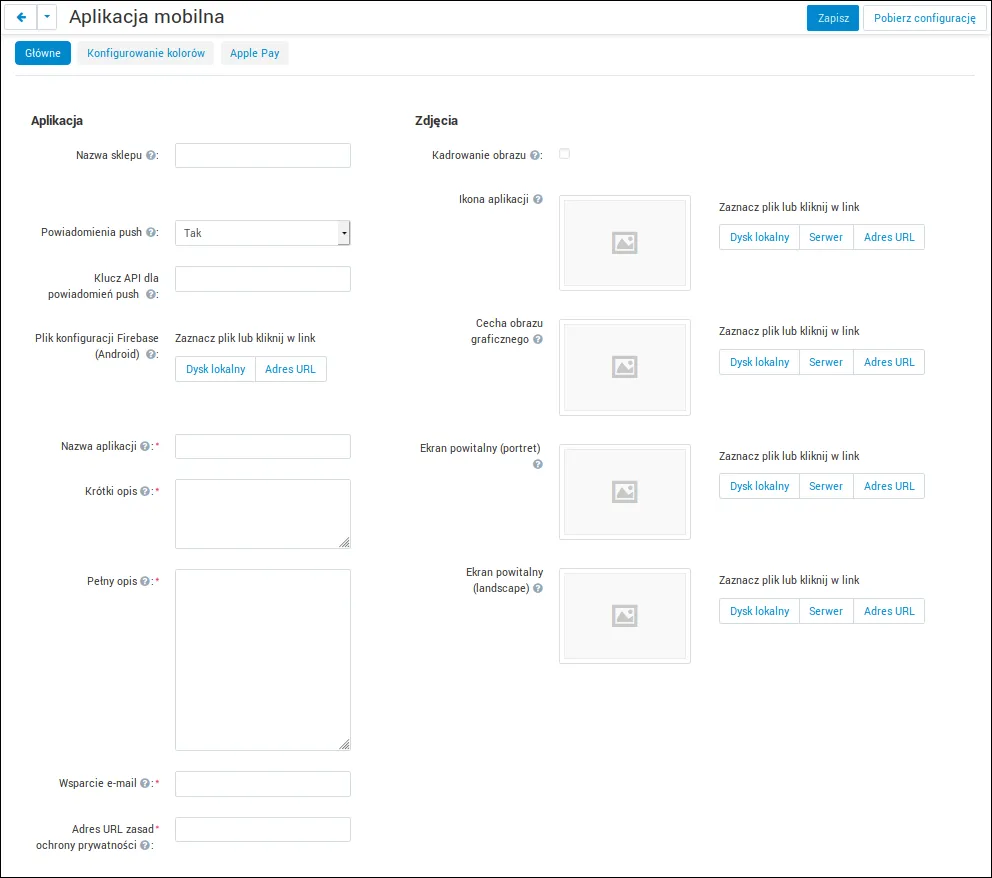The width and height of the screenshot is (992, 878).
Task: Click help icon next to Pełny opis
Action: (x=145, y=581)
